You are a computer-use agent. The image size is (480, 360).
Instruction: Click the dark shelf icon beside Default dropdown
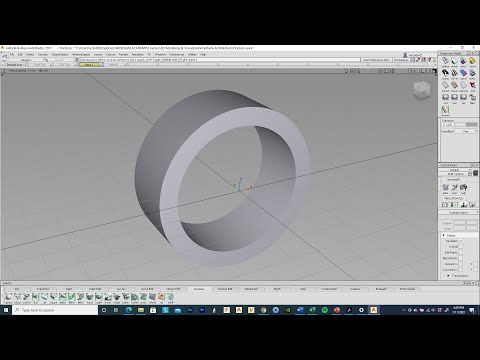coord(476,173)
